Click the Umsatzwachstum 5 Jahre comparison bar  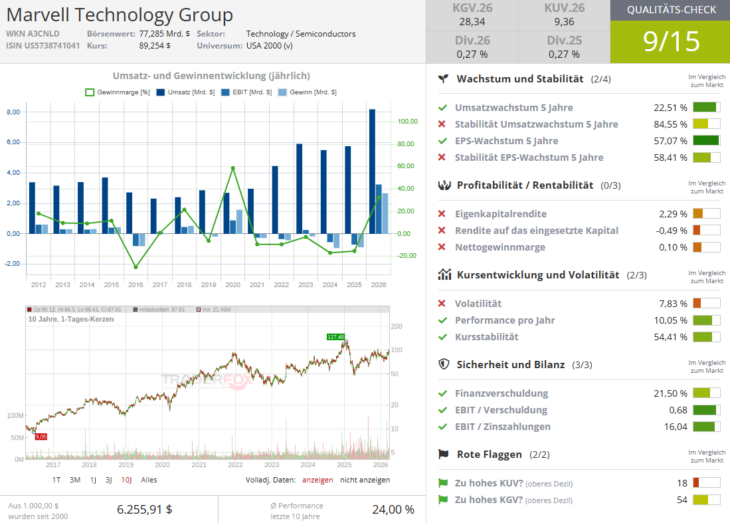(704, 107)
